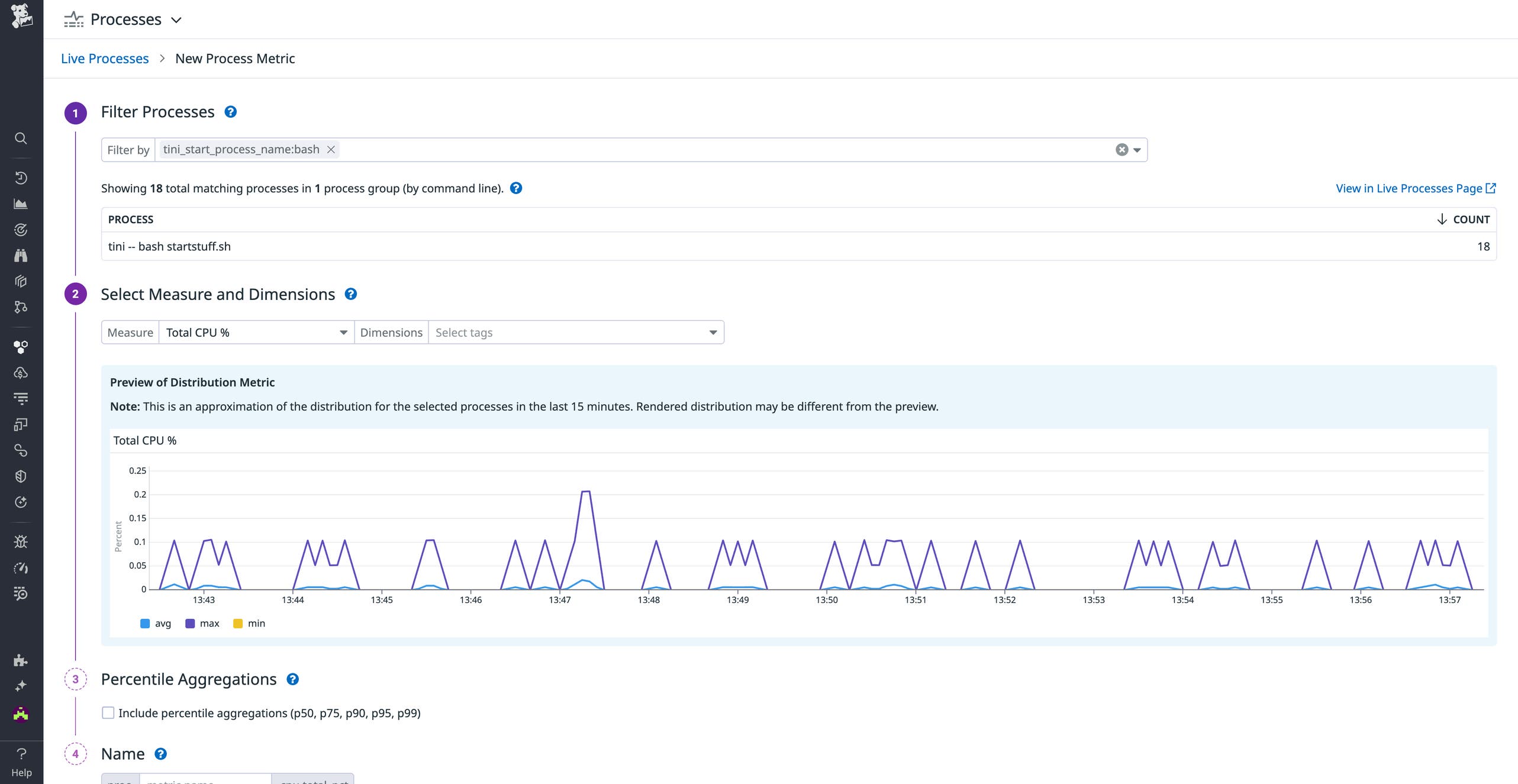Open View in Live Processes Page link
Image resolution: width=1518 pixels, height=784 pixels.
click(1416, 188)
